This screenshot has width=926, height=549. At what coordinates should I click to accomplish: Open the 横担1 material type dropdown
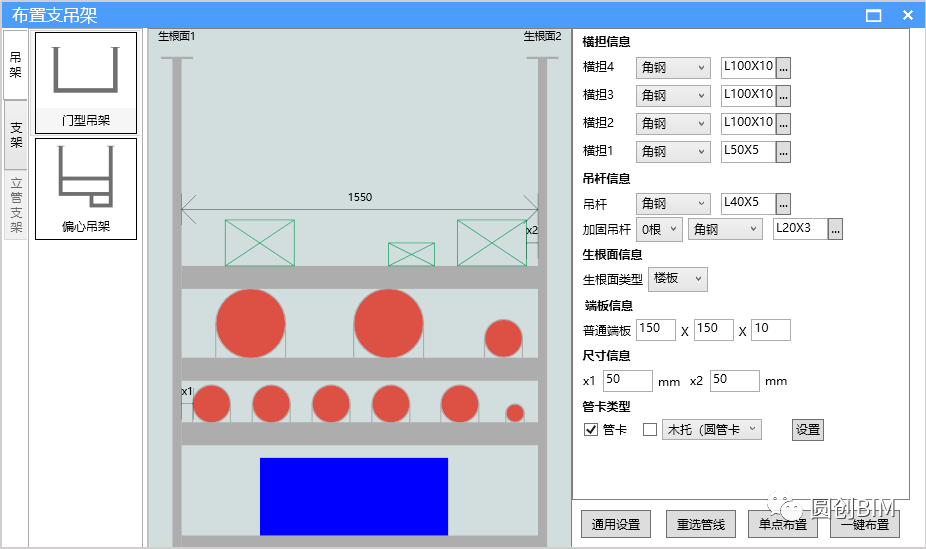(673, 152)
